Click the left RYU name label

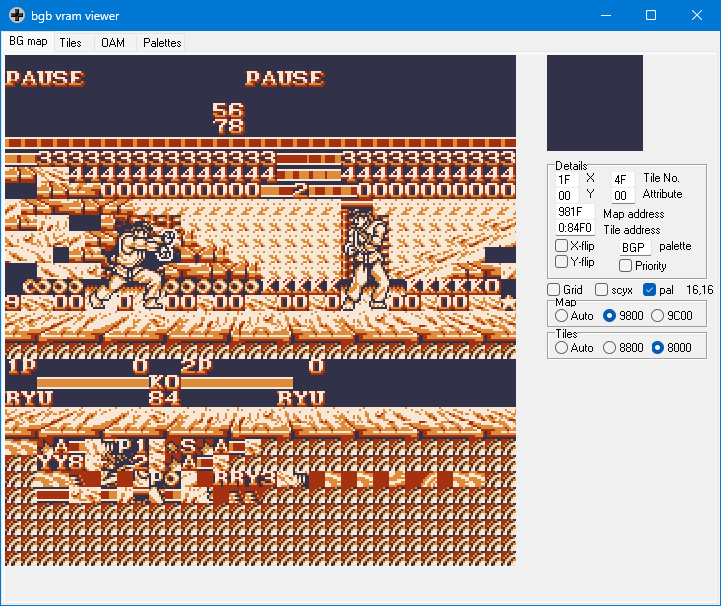point(29,398)
